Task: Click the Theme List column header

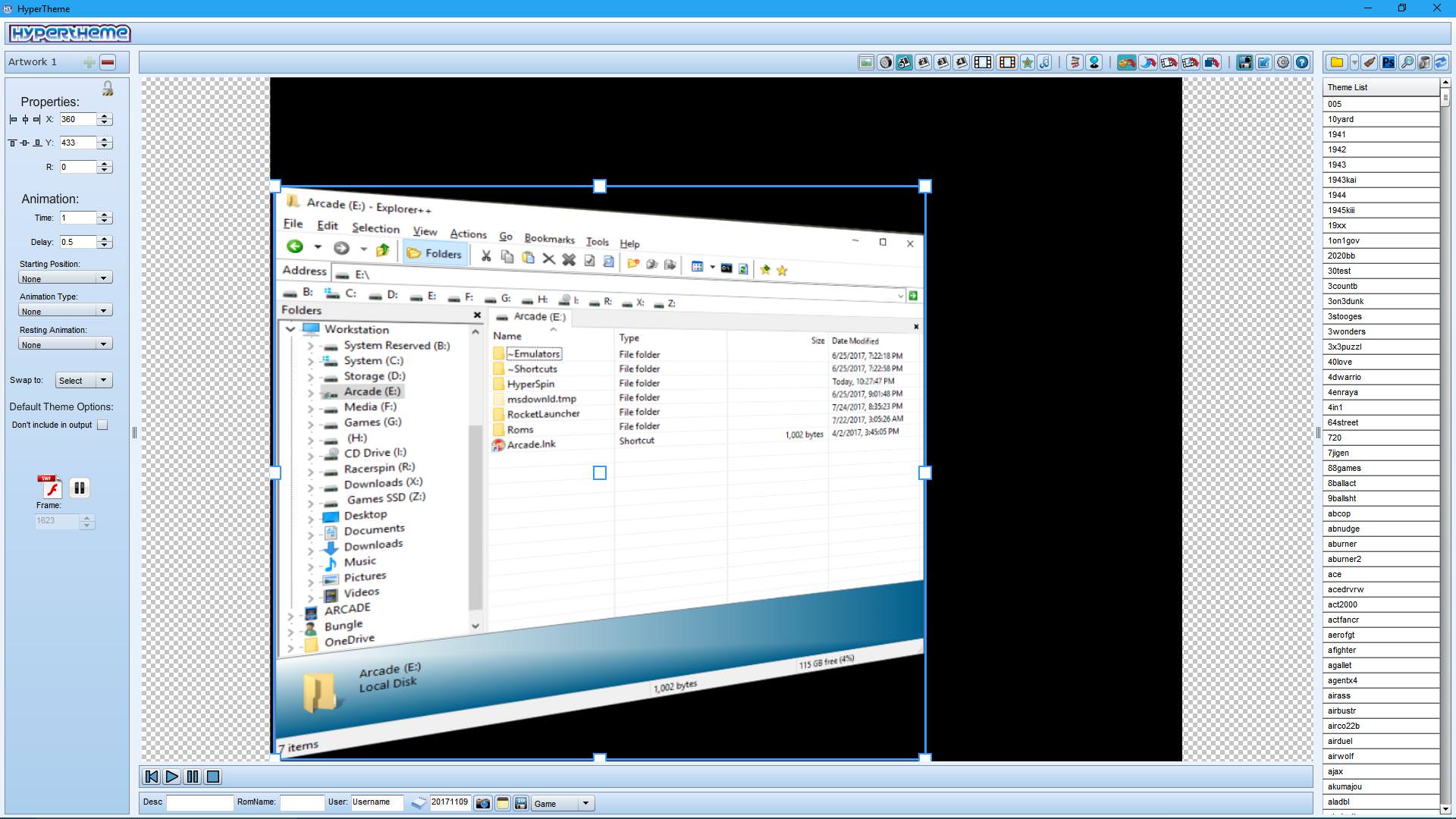Action: (1381, 87)
